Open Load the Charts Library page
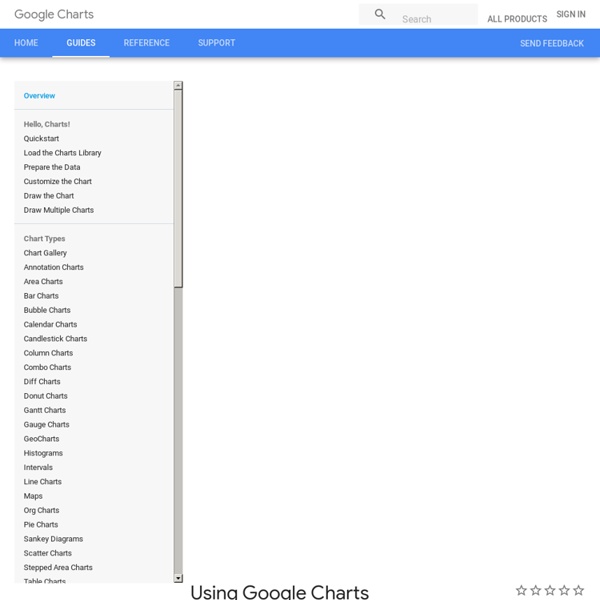 [x=62, y=153]
